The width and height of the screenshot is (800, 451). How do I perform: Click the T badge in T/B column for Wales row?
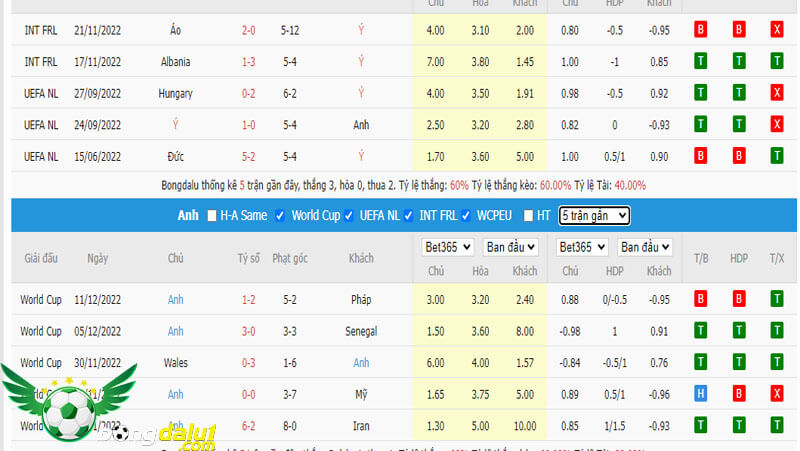[x=701, y=362]
